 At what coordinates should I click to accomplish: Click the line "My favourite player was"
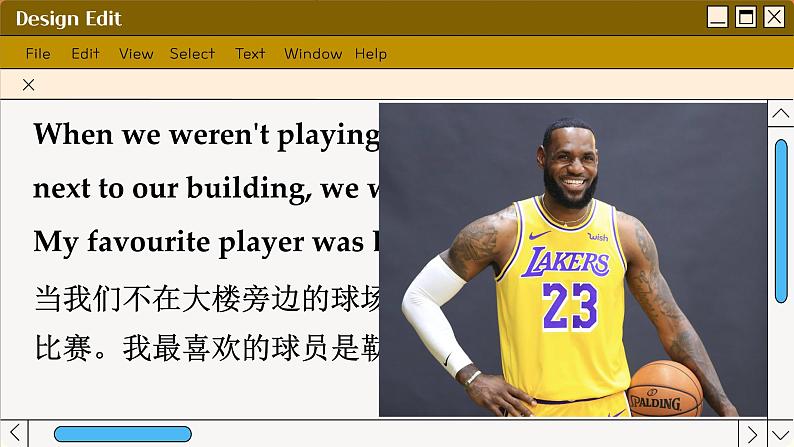point(206,242)
